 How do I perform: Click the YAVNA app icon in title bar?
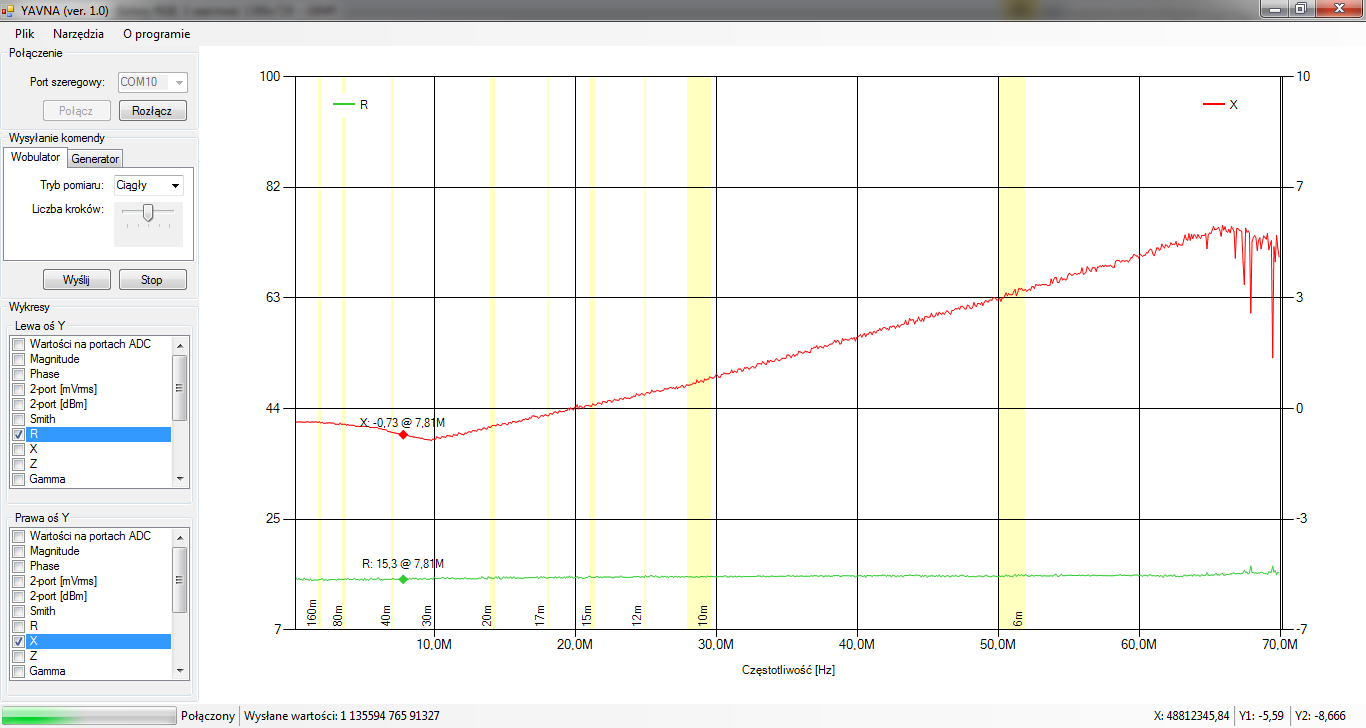pyautogui.click(x=9, y=9)
